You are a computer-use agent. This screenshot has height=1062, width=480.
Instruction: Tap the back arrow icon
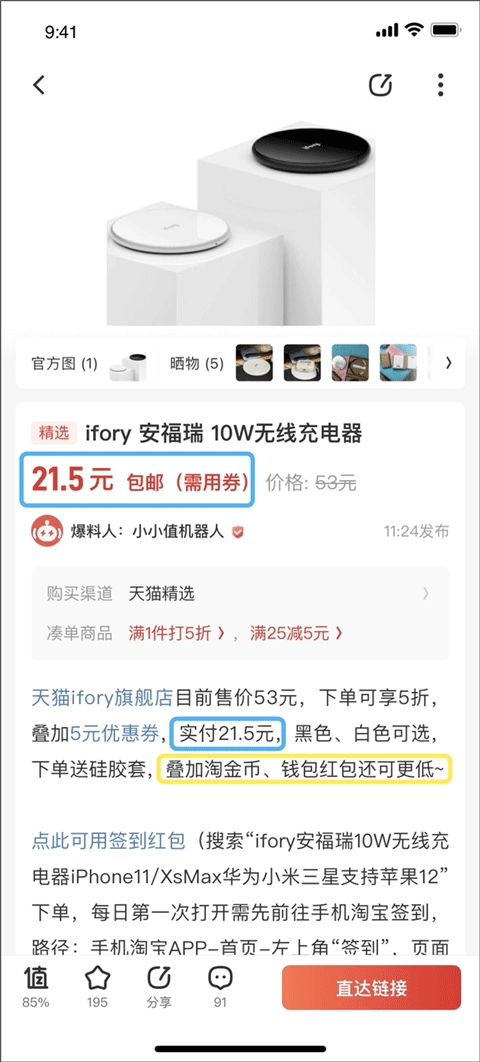[39, 85]
